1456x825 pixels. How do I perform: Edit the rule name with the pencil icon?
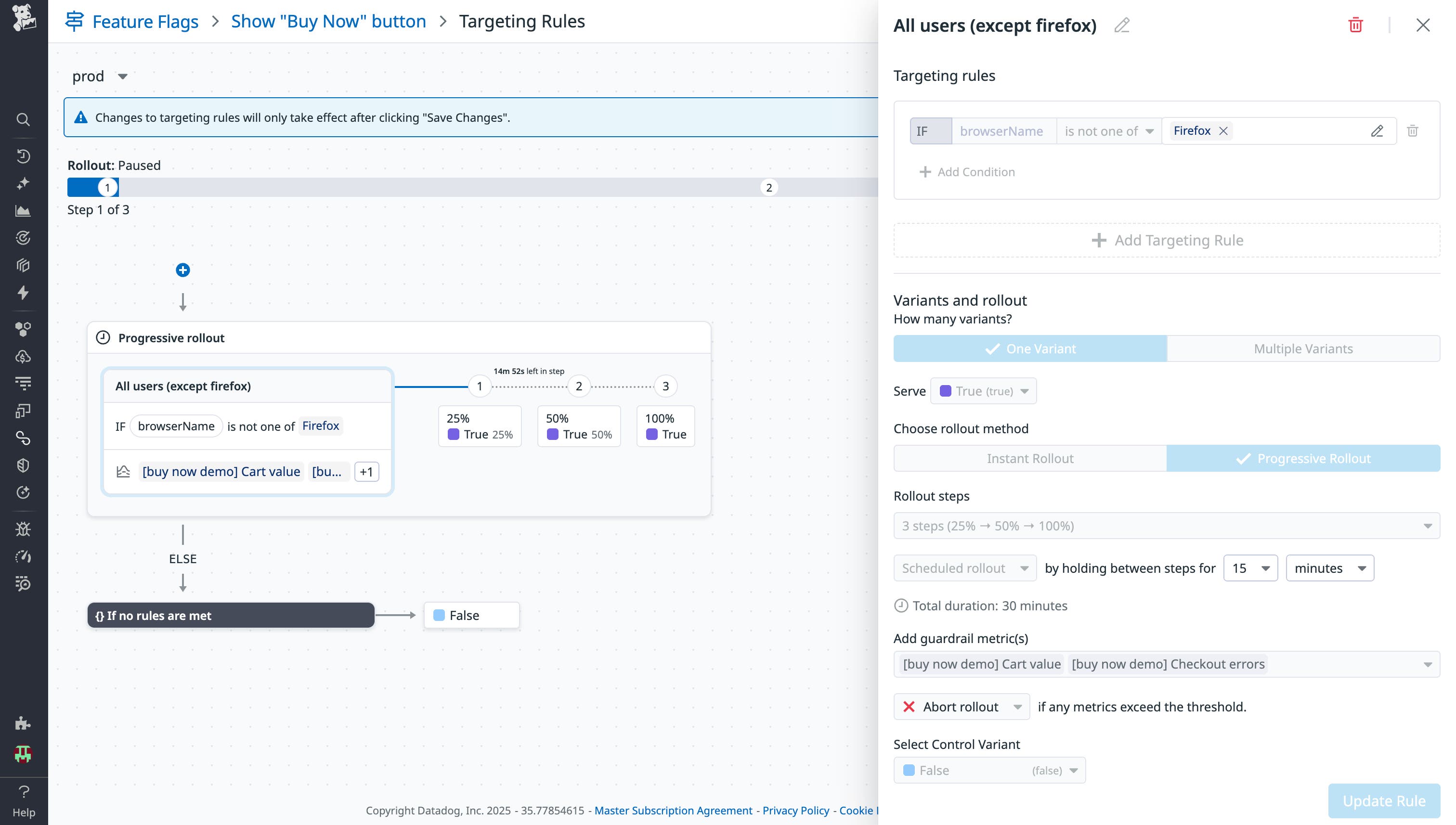tap(1122, 26)
